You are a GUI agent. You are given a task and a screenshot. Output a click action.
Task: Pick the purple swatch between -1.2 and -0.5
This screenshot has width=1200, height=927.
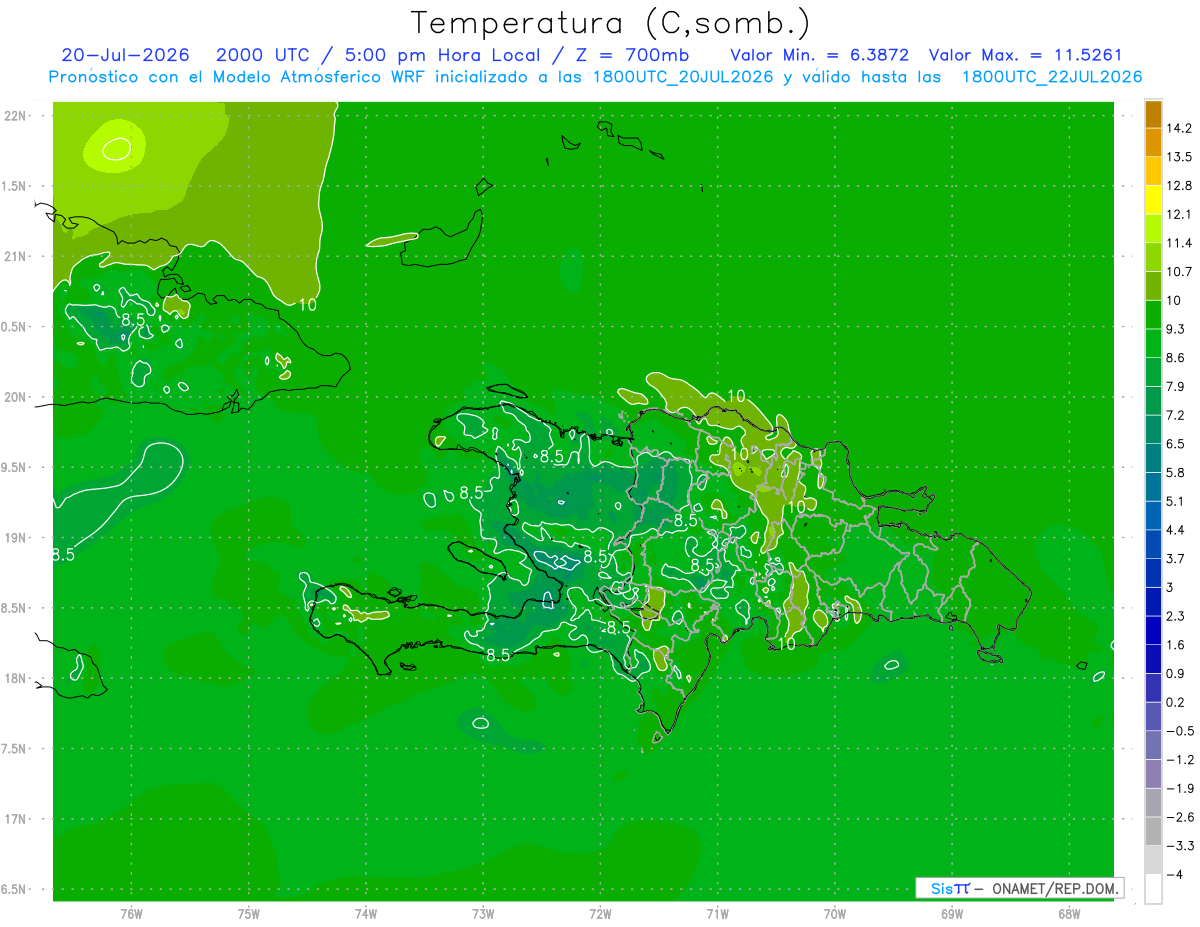(x=1154, y=745)
